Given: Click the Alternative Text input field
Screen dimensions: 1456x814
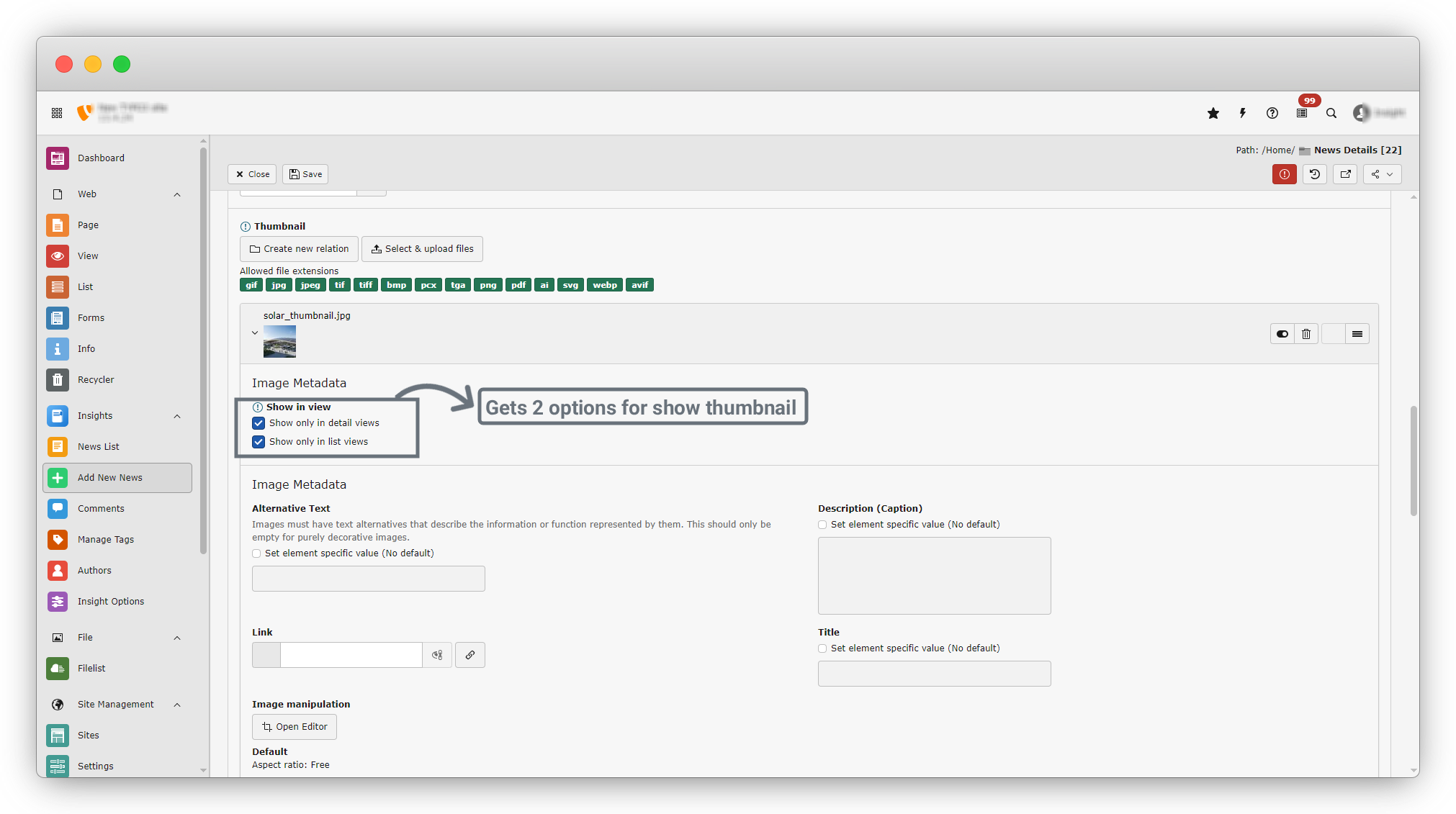Looking at the screenshot, I should coord(368,579).
